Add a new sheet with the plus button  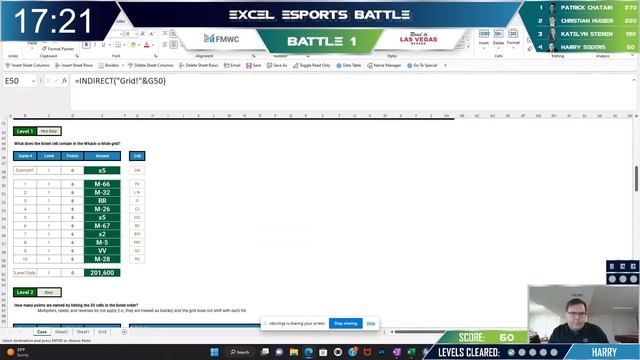point(124,332)
